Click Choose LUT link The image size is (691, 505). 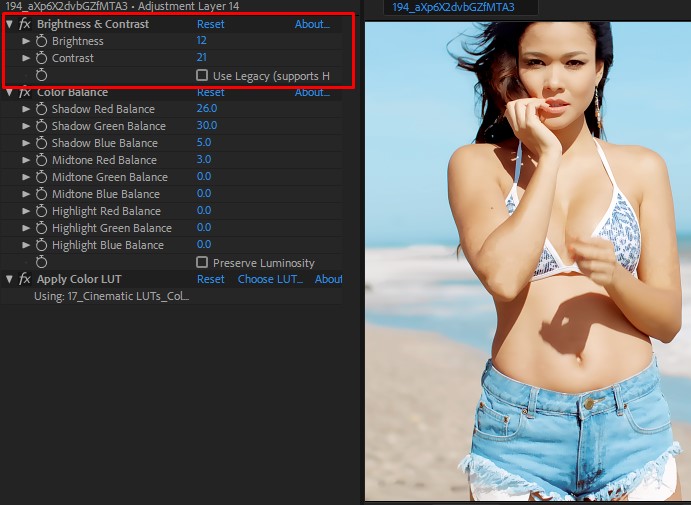click(270, 279)
